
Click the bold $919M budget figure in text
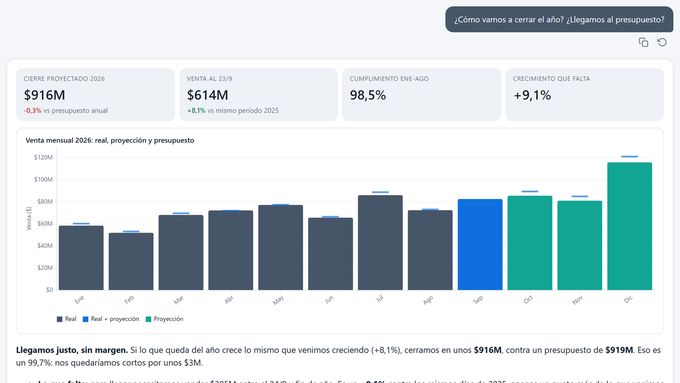(x=619, y=350)
